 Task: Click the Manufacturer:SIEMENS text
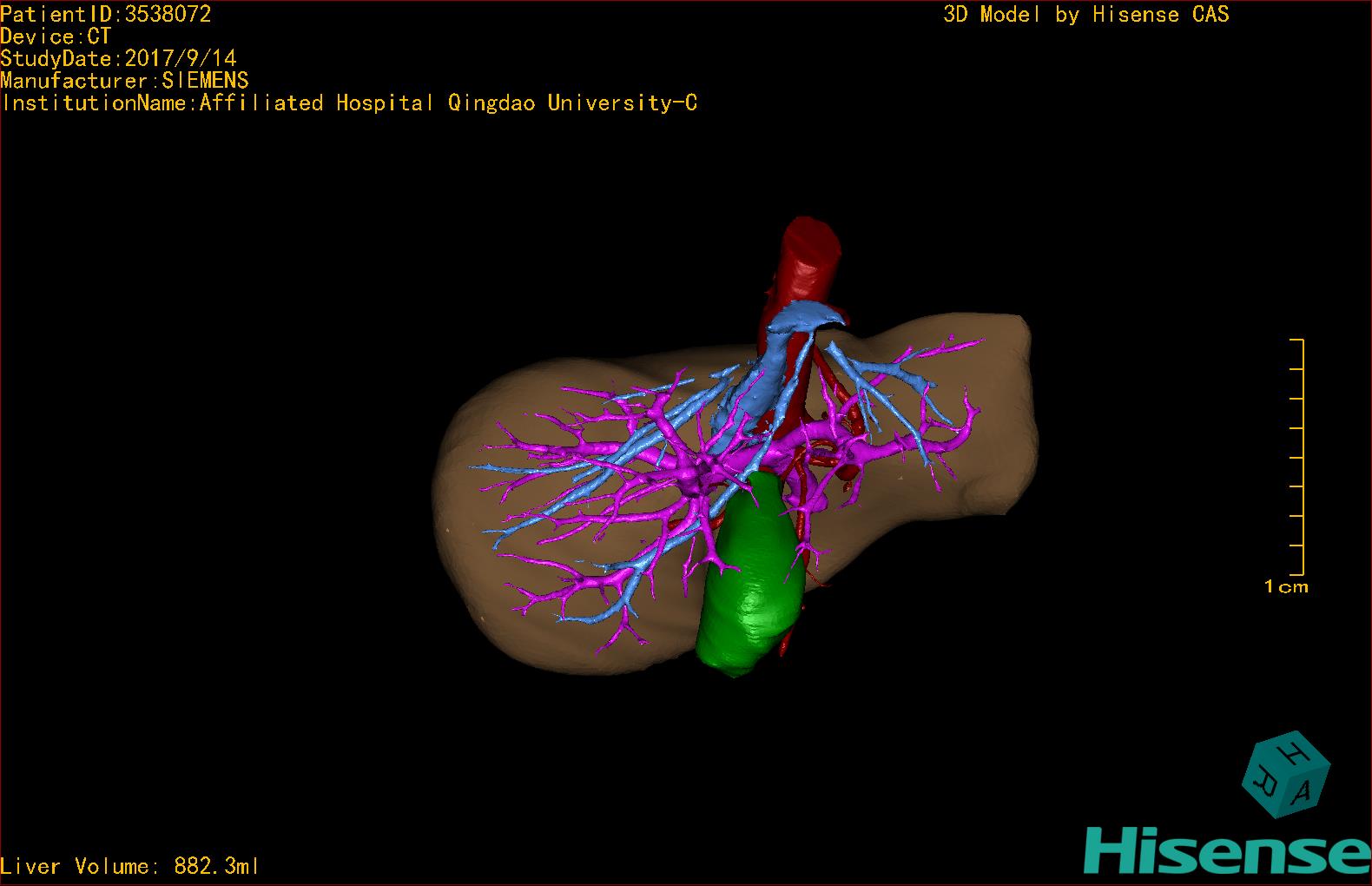pos(125,81)
